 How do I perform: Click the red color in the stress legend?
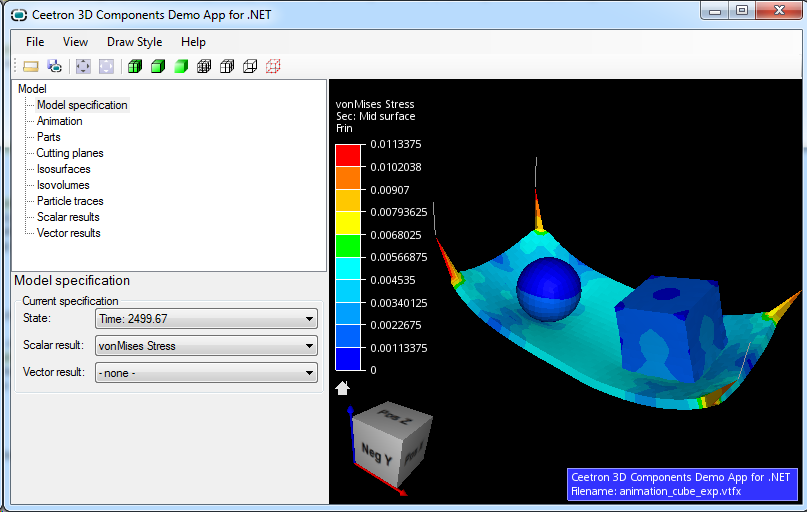[x=347, y=155]
